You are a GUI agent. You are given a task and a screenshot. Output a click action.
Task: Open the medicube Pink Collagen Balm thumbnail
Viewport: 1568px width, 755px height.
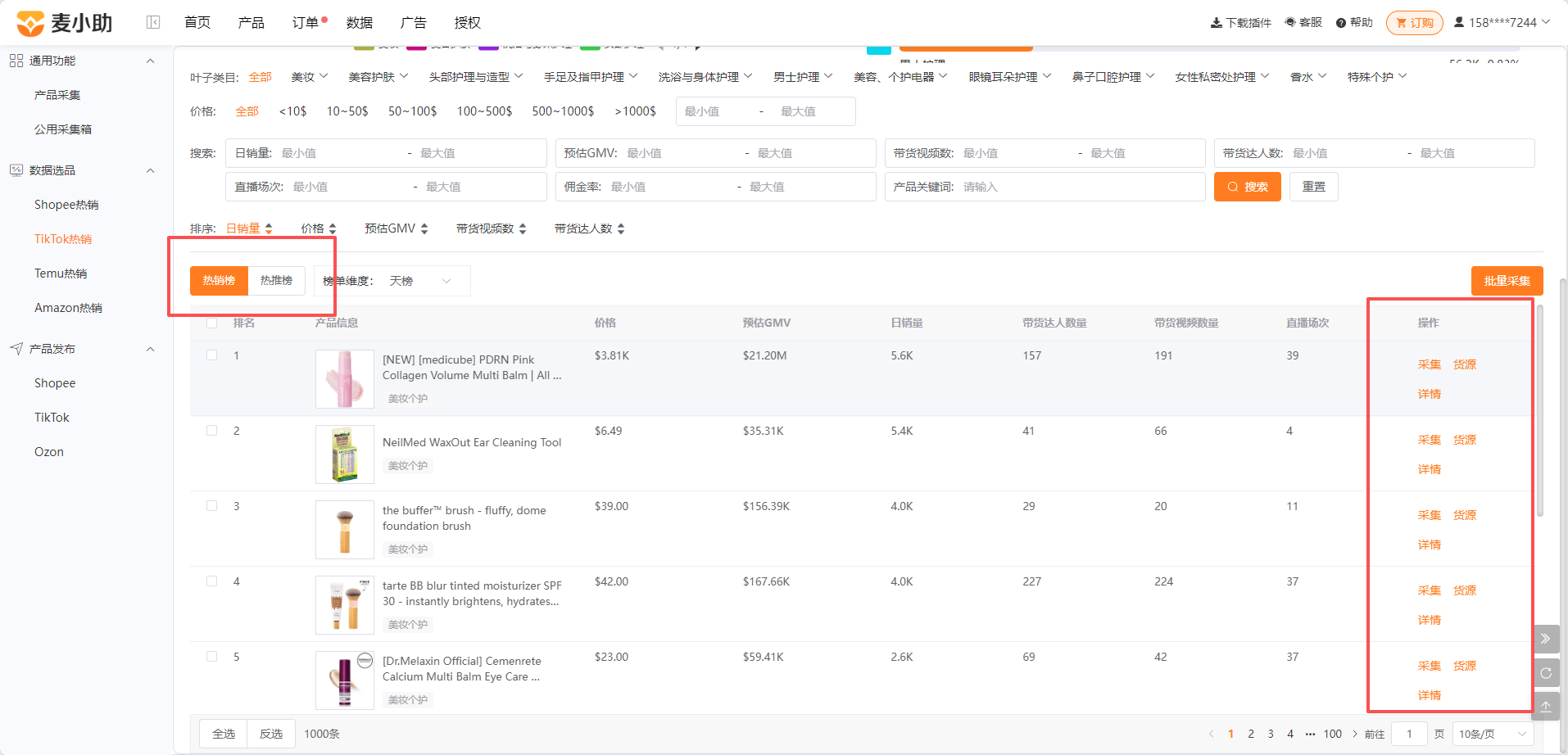345,379
